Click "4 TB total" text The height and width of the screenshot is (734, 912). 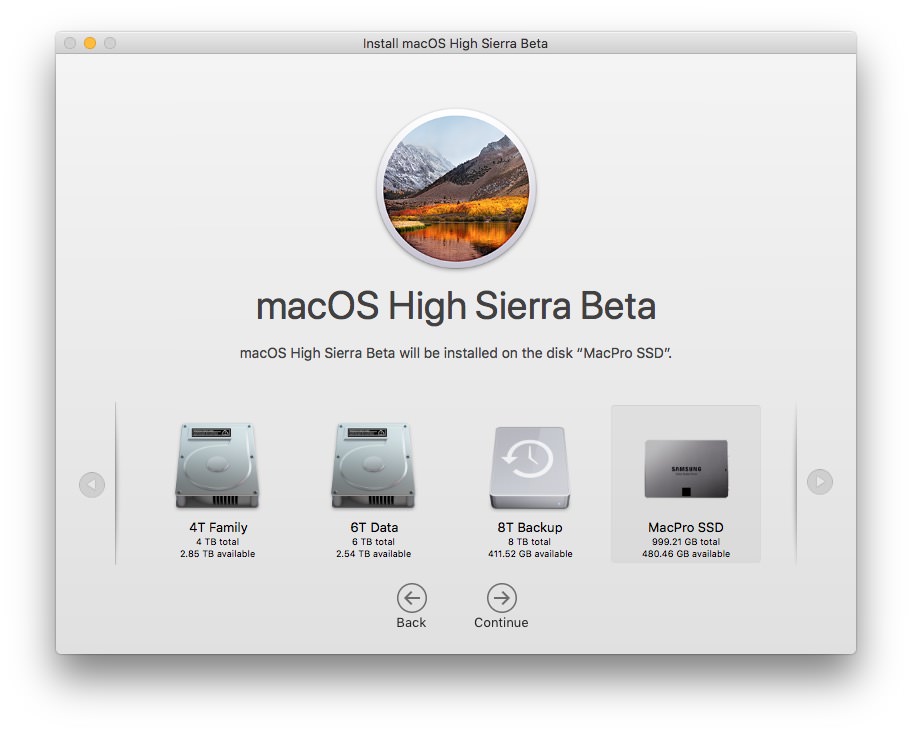pos(218,541)
